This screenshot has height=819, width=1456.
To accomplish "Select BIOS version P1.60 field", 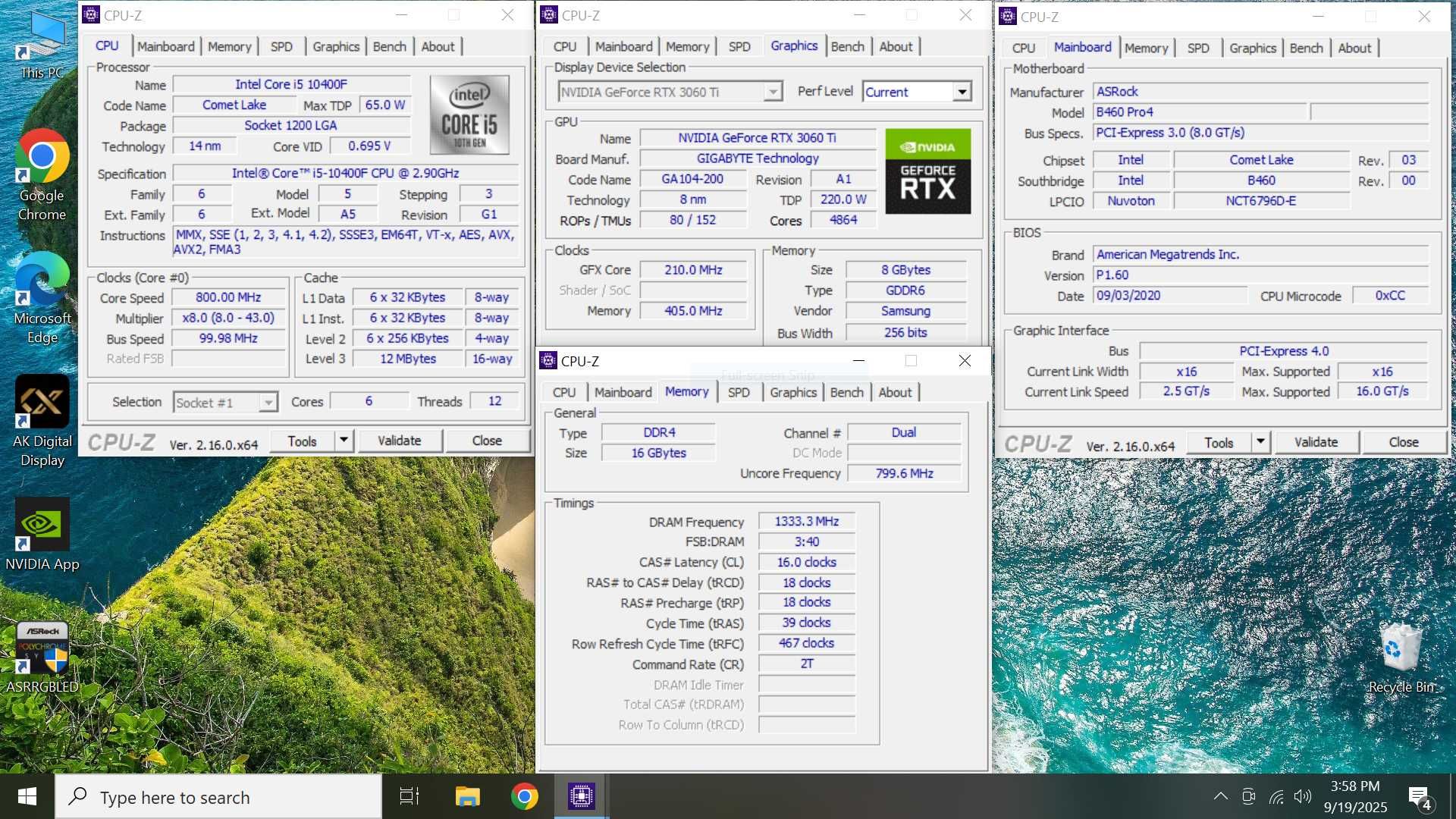I will coord(1260,275).
